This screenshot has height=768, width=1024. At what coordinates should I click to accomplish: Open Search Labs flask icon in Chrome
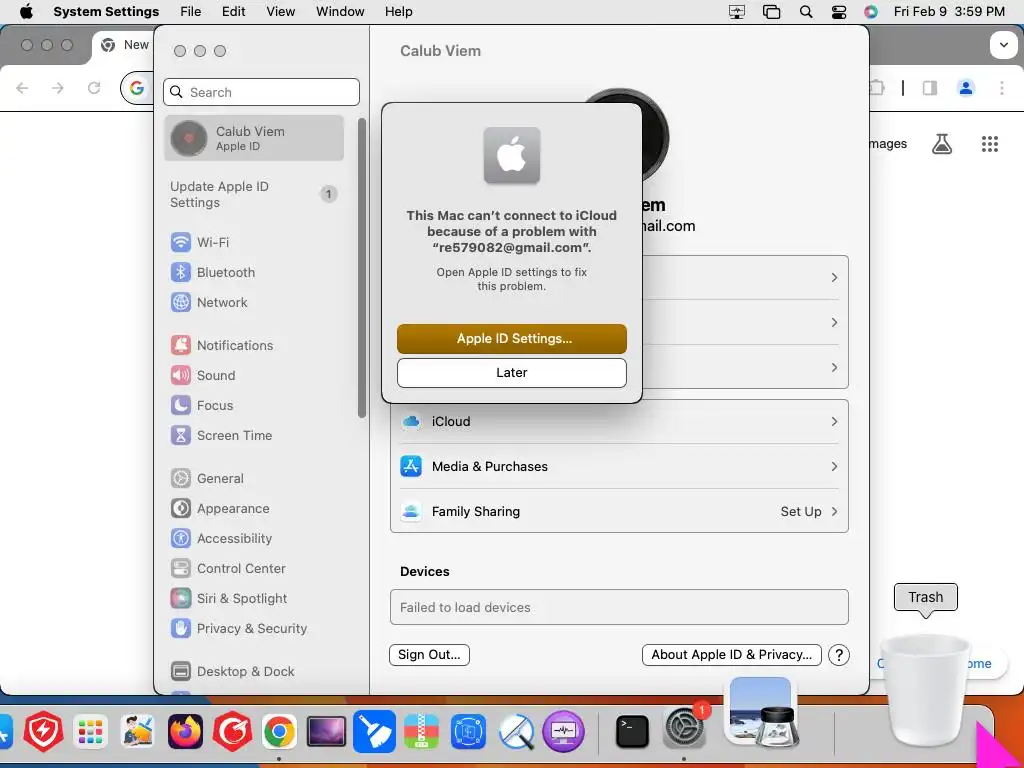942,144
